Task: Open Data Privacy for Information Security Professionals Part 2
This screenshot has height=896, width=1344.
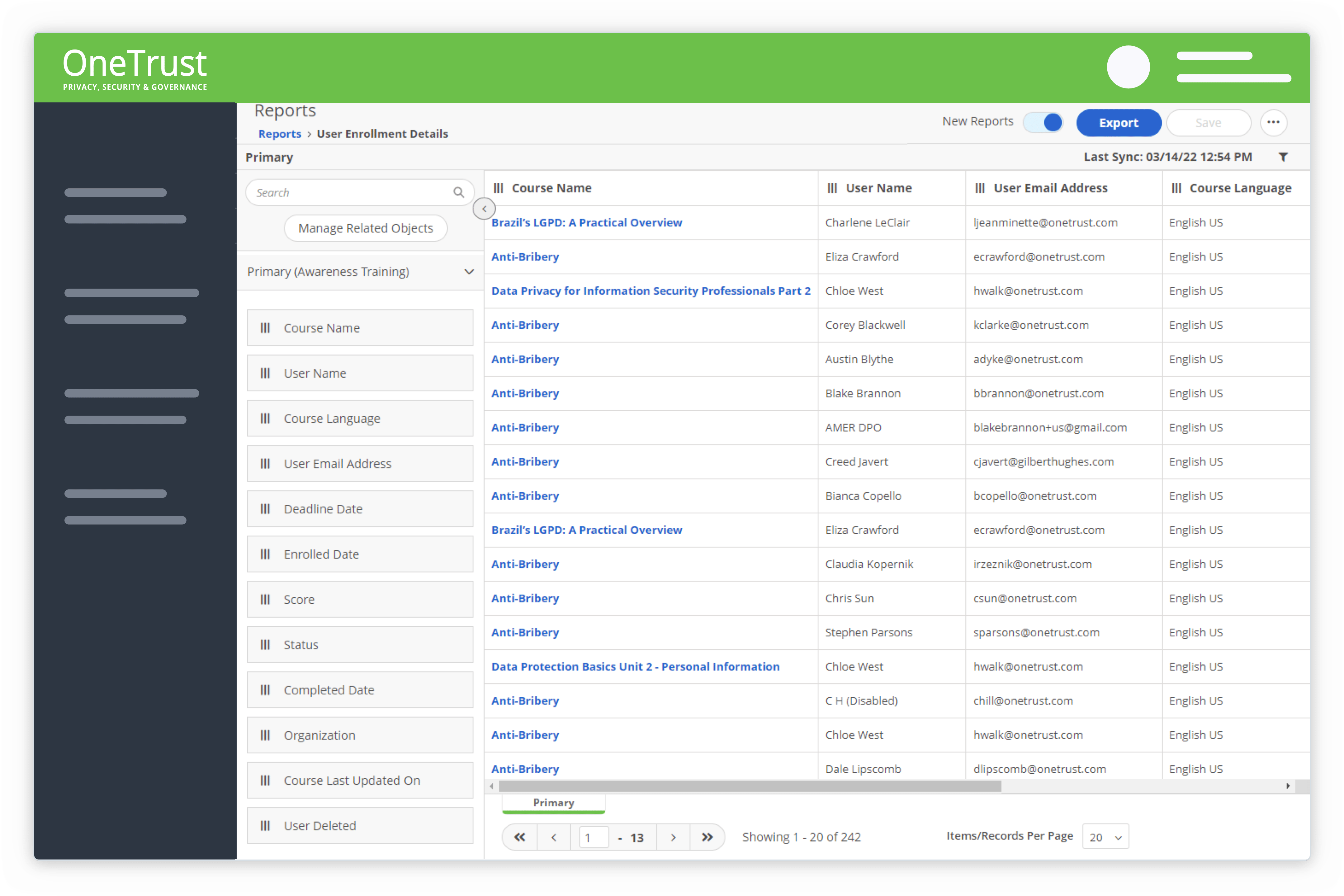Action: 651,290
